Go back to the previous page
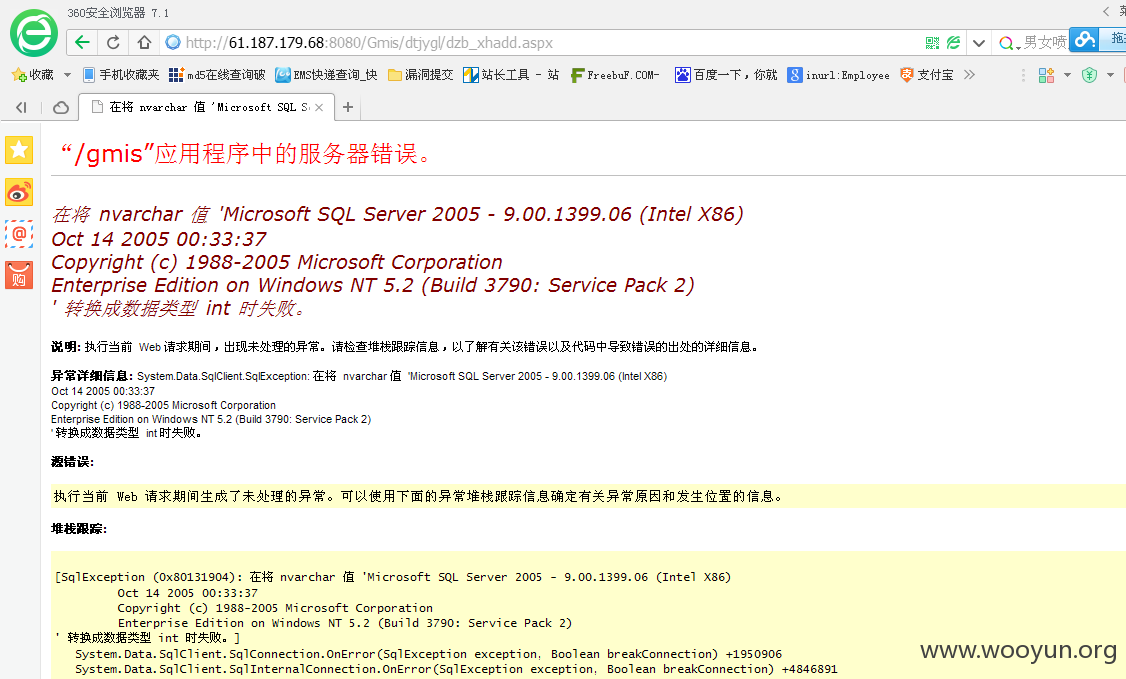The image size is (1126, 679). click(83, 42)
